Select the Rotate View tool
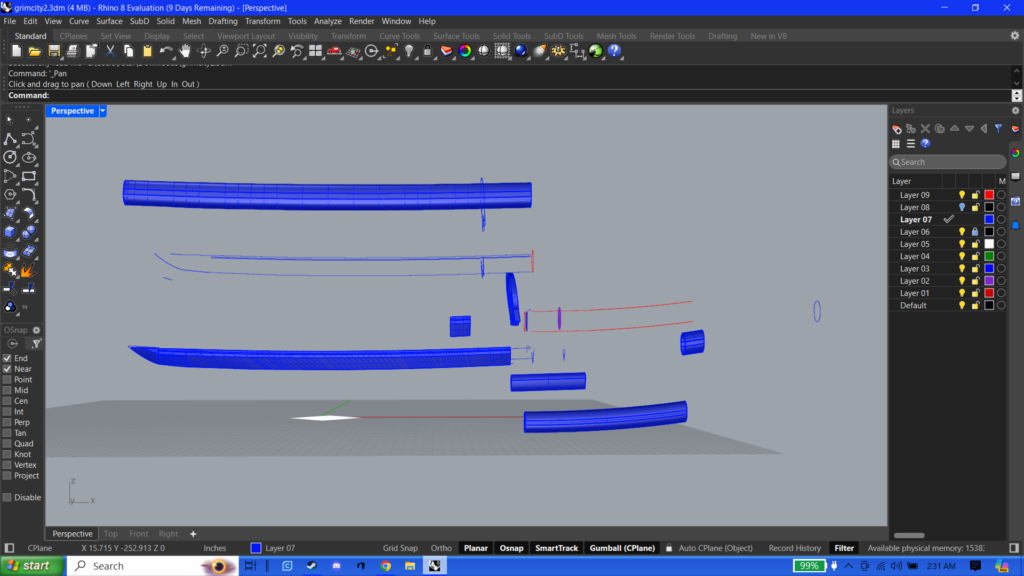Screen dimensions: 1024x576 [204, 51]
